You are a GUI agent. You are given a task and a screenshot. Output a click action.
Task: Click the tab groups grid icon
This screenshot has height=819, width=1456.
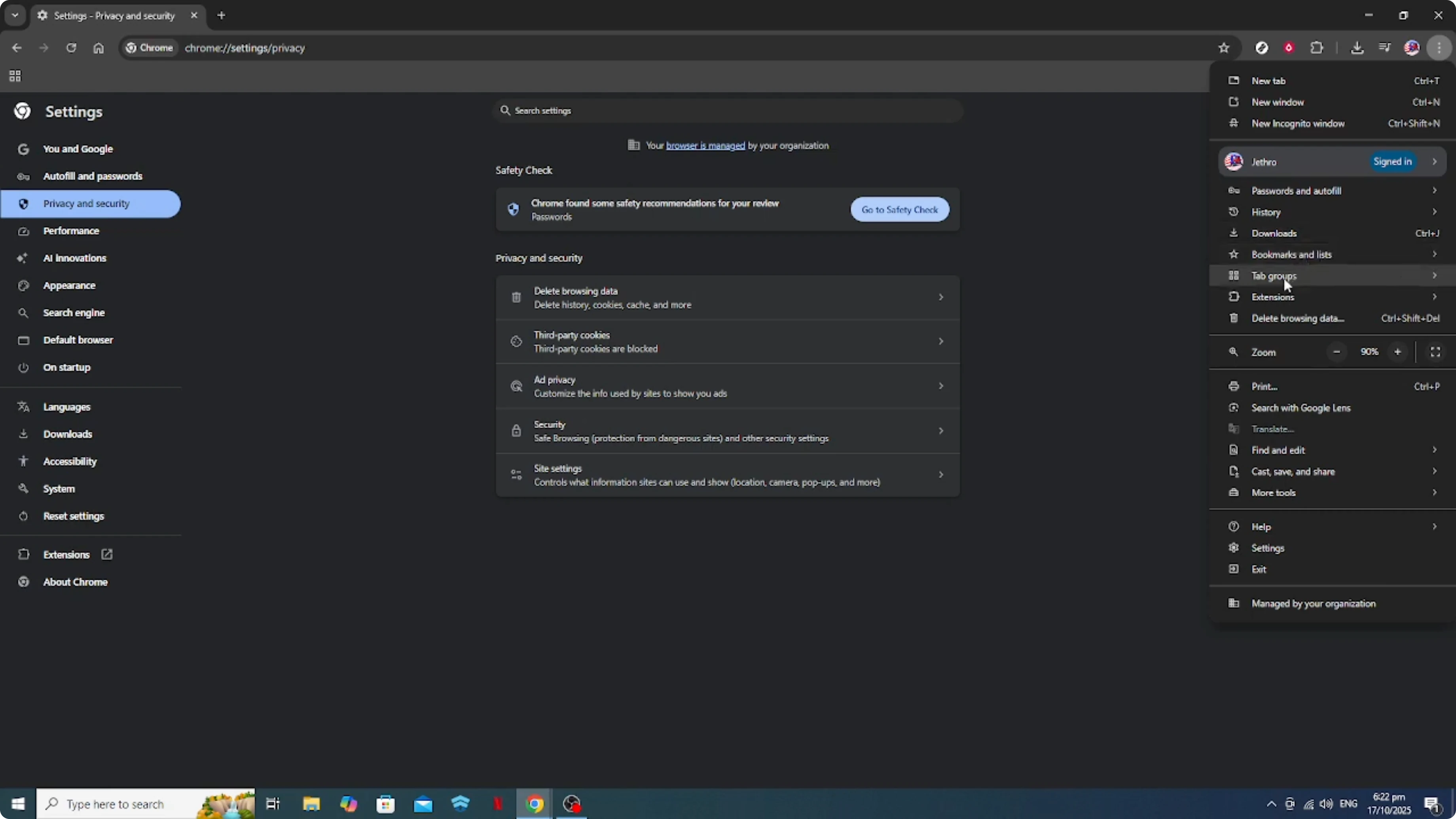tap(15, 76)
